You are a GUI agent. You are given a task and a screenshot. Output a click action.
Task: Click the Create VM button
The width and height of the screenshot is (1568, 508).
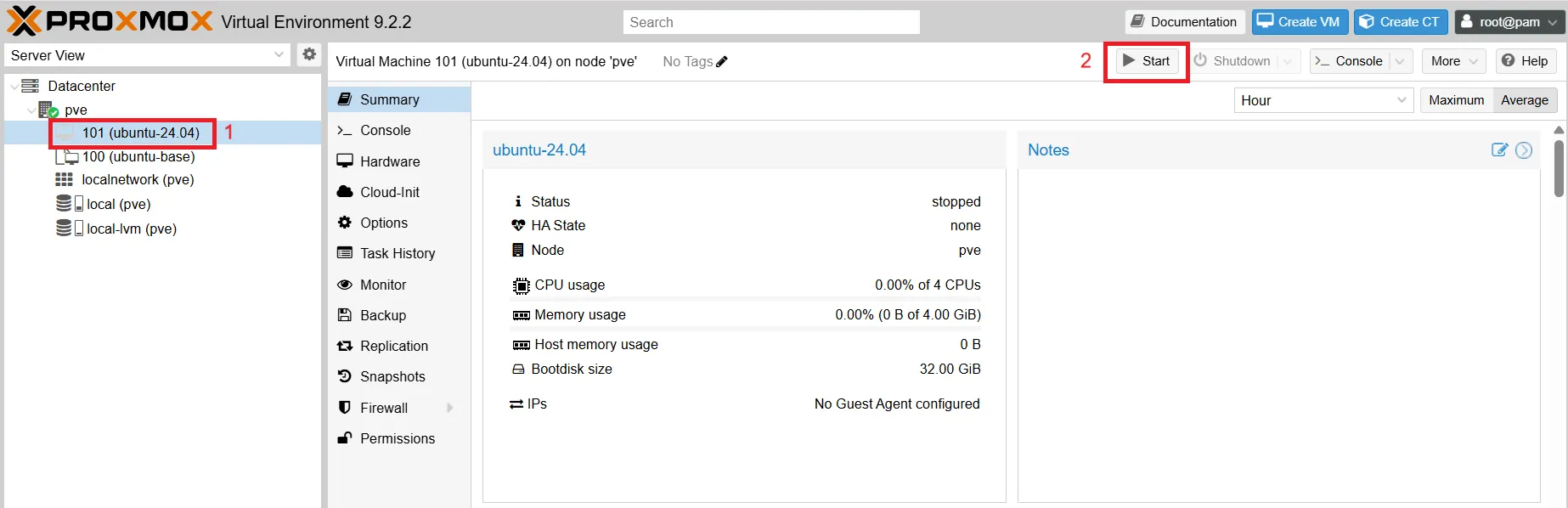[x=1299, y=22]
